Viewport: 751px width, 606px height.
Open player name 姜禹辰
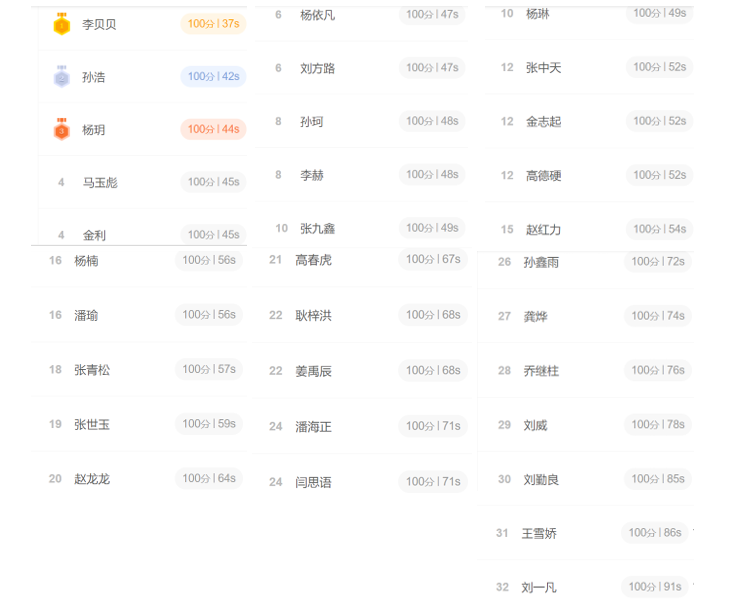313,371
